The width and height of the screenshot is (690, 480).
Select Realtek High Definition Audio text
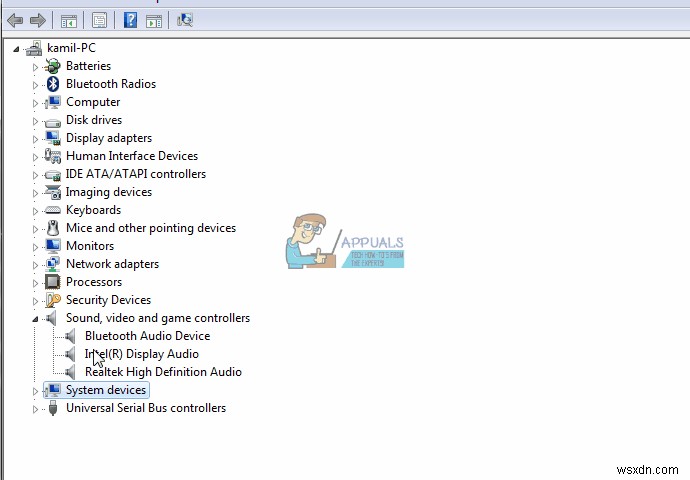point(163,372)
